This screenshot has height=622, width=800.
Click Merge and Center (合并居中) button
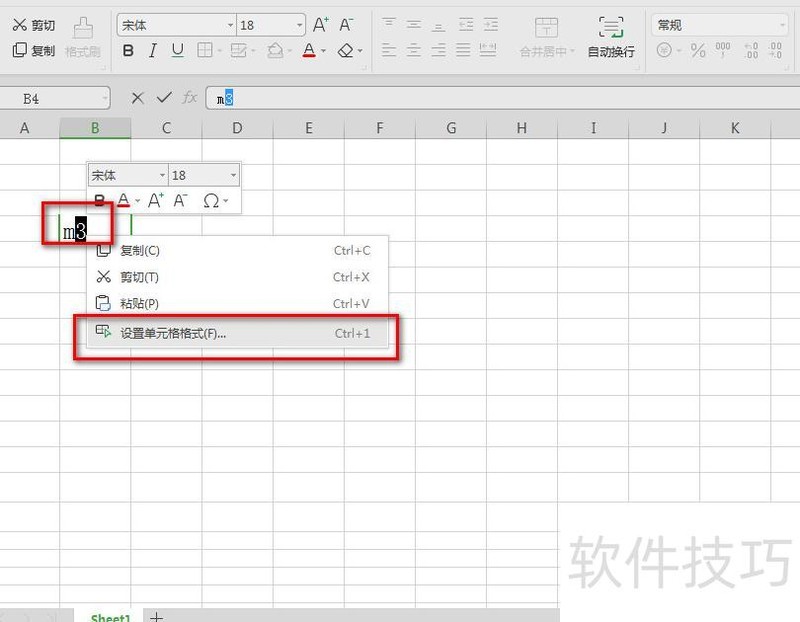coord(546,38)
